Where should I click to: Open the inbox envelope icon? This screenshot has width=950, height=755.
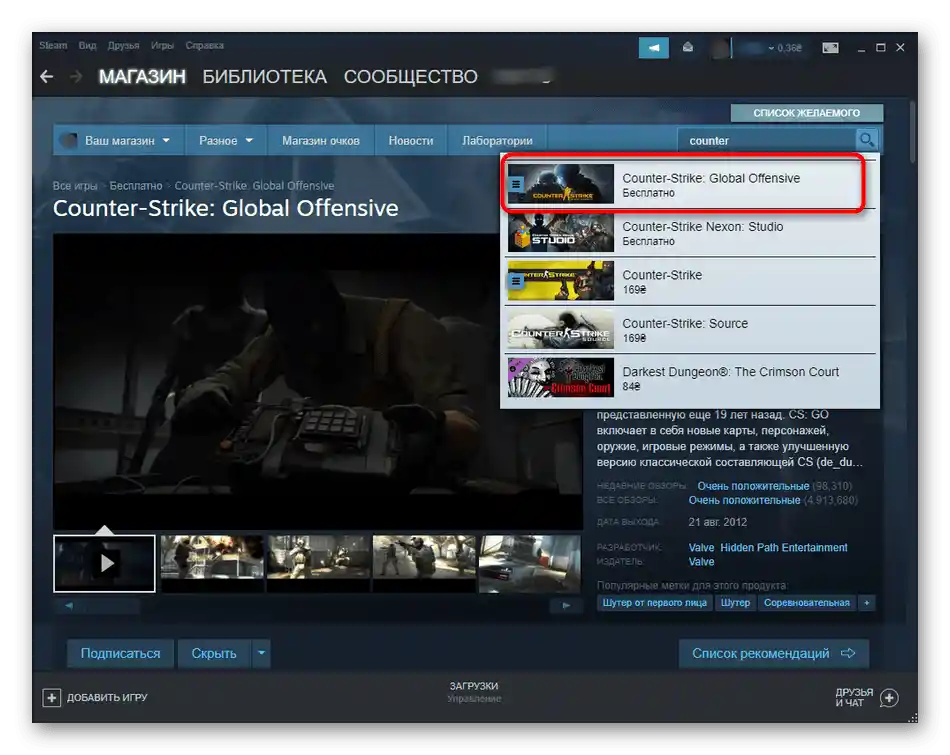[x=688, y=47]
